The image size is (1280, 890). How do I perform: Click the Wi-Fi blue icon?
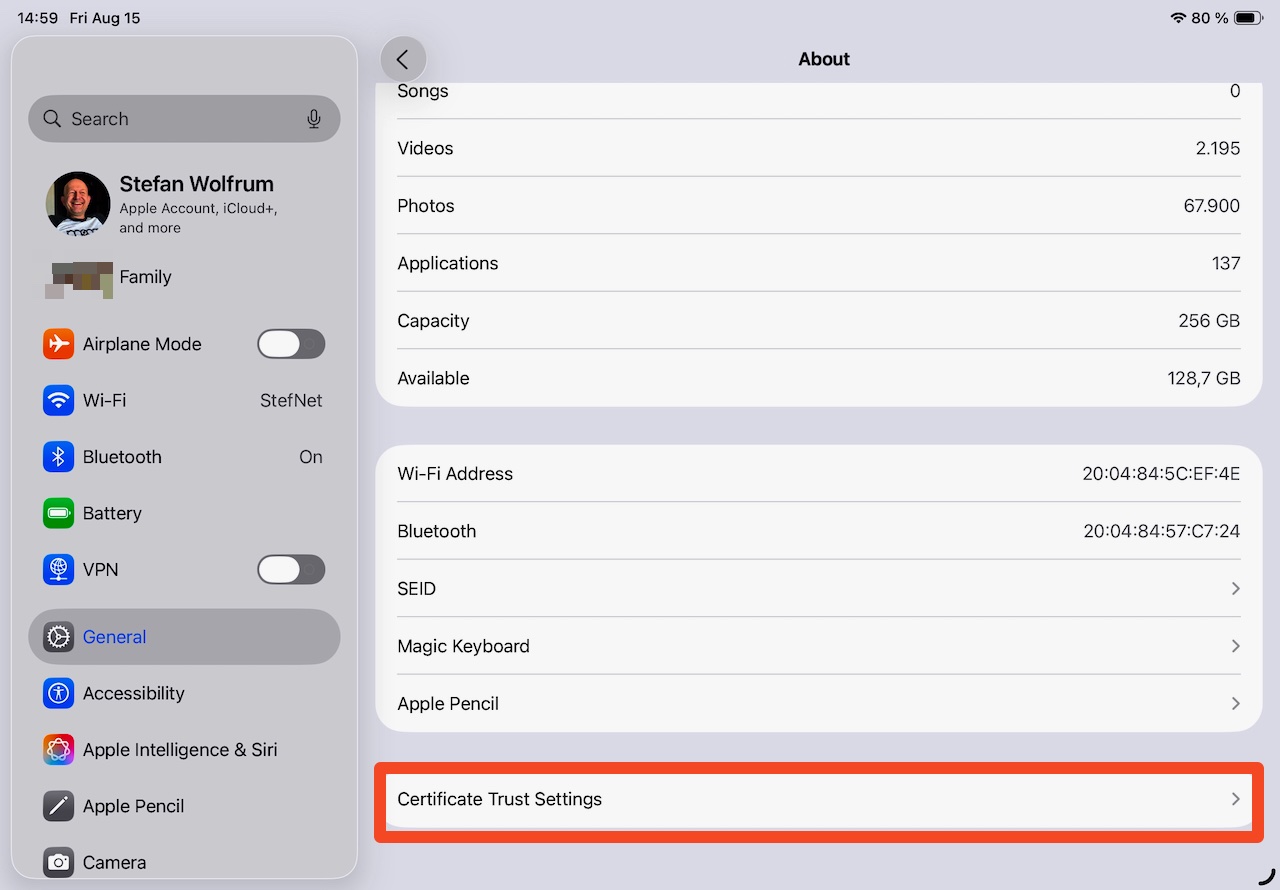tap(59, 400)
